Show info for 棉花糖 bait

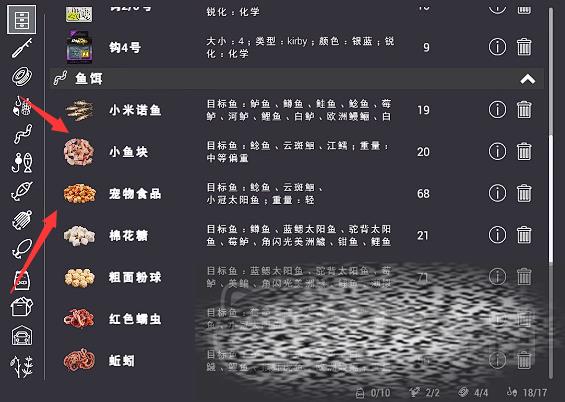point(497,235)
